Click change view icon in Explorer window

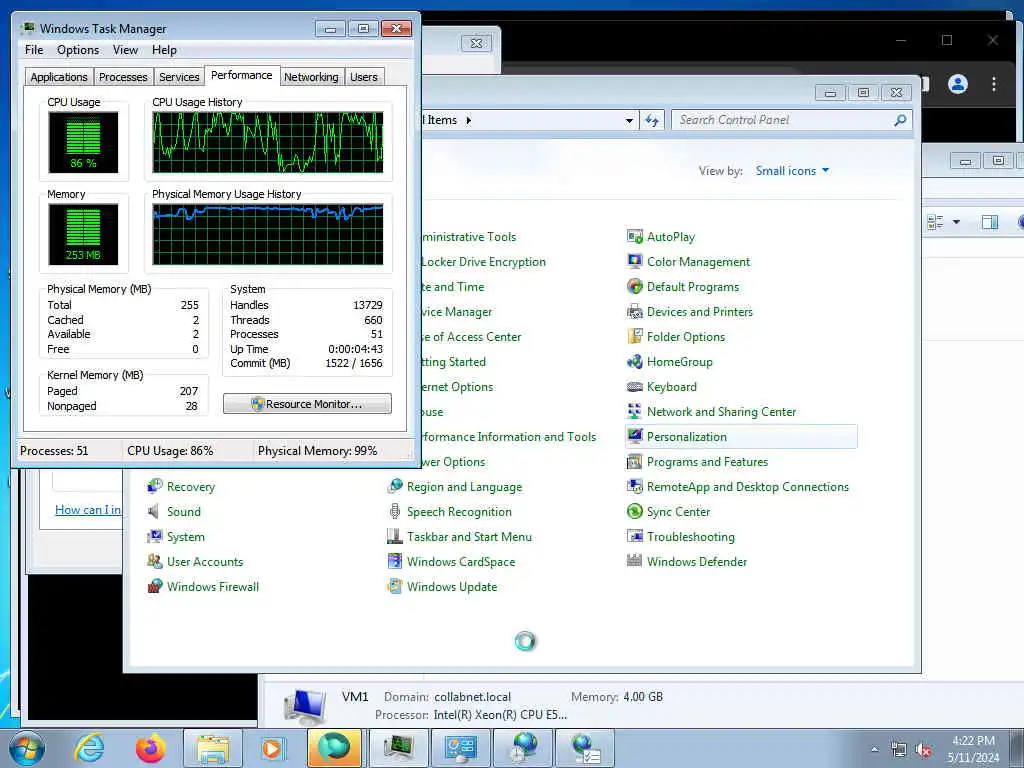[935, 222]
